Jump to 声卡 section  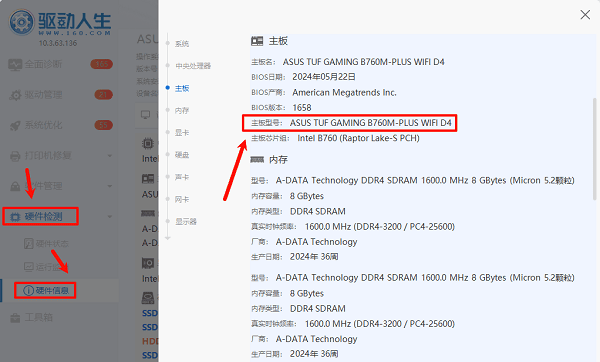182,177
